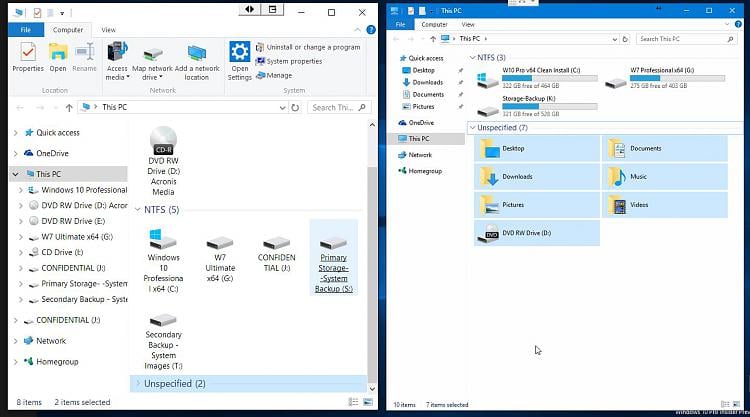
Task: Open the File tab in left window
Action: point(26,30)
